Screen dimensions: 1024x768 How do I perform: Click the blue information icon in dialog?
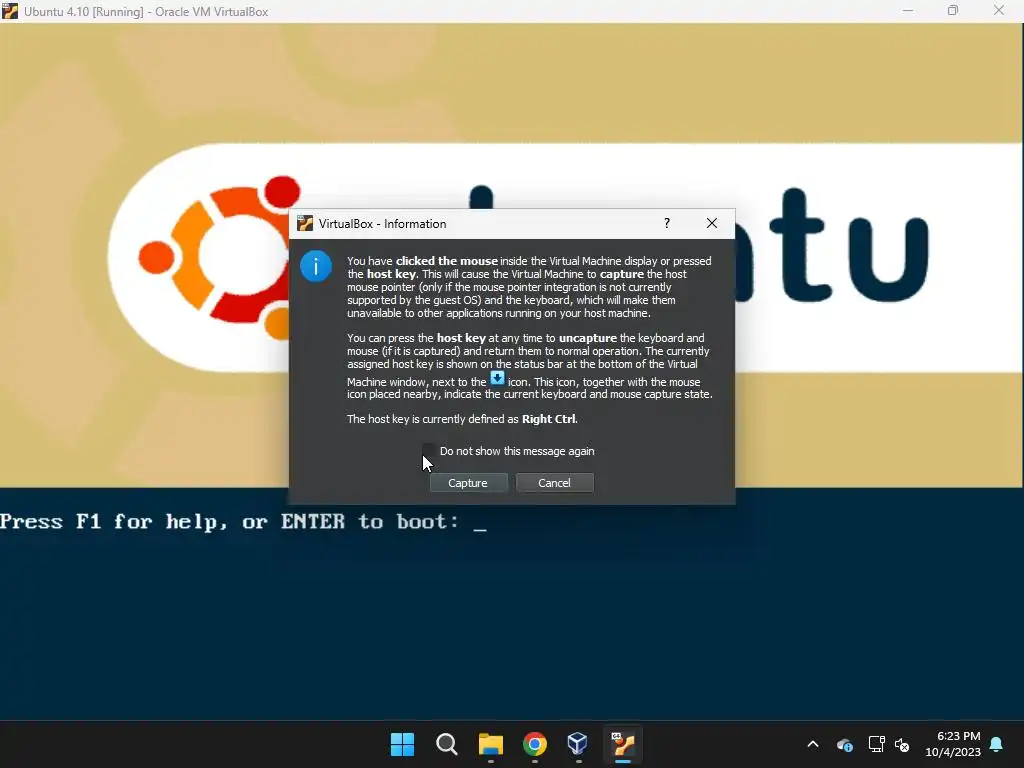316,266
